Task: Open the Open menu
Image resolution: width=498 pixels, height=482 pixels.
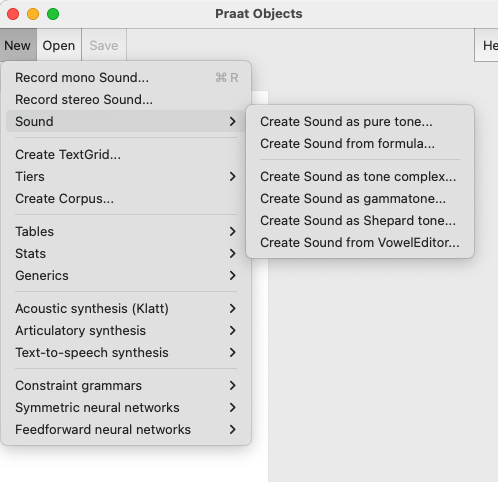Action: pos(59,45)
